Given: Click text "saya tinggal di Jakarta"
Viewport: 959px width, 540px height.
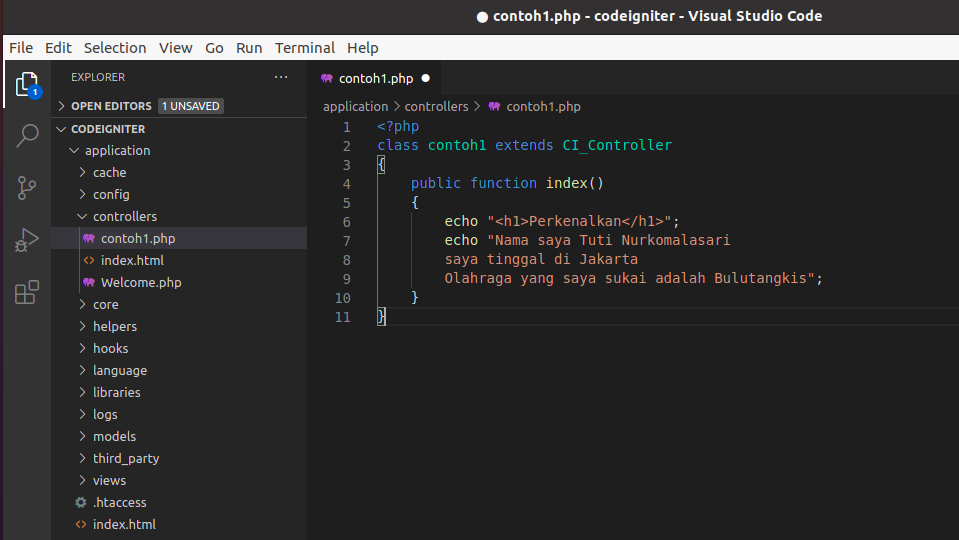Looking at the screenshot, I should coord(541,259).
